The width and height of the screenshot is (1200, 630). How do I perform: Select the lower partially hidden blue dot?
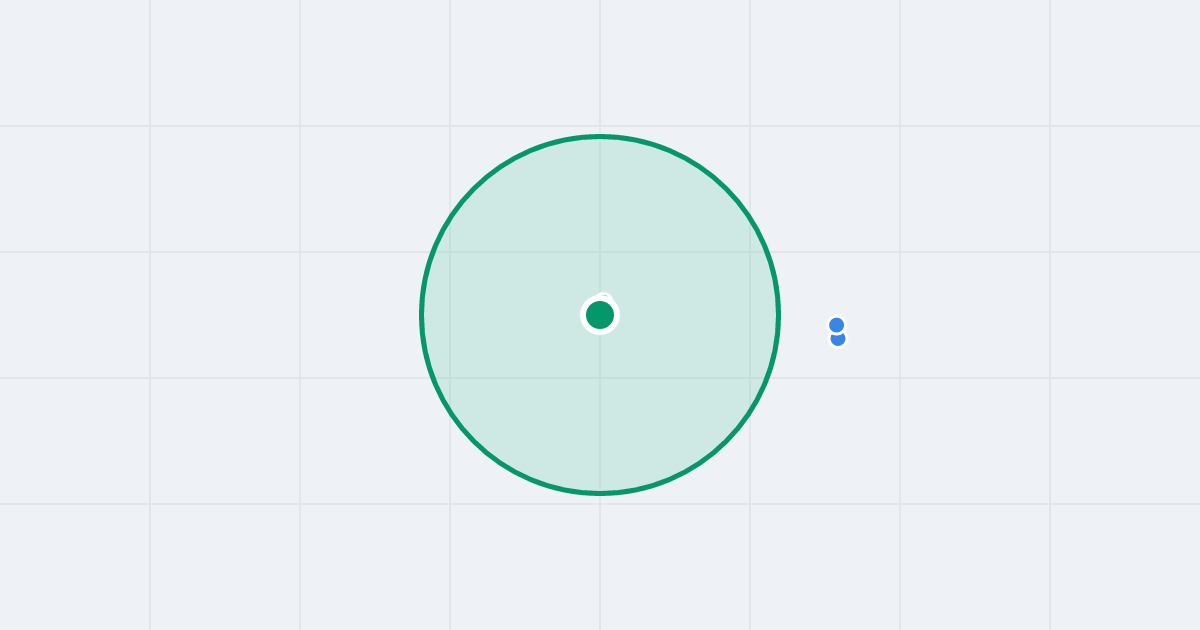838,340
